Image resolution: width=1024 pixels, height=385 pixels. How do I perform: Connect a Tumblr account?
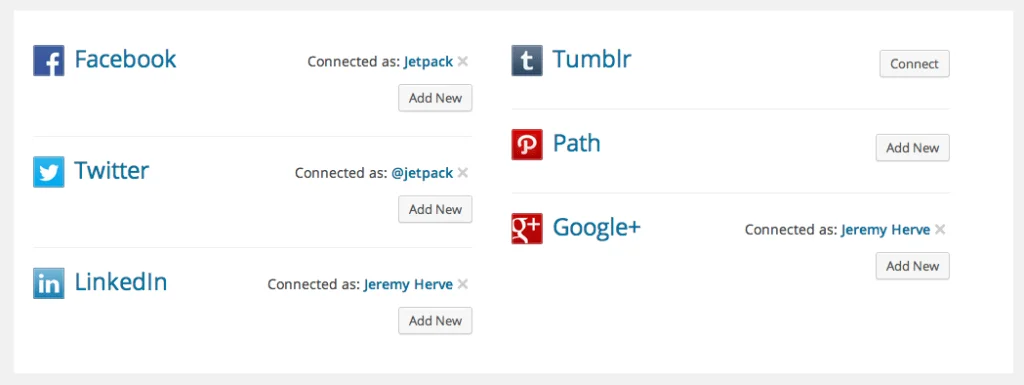tap(914, 64)
